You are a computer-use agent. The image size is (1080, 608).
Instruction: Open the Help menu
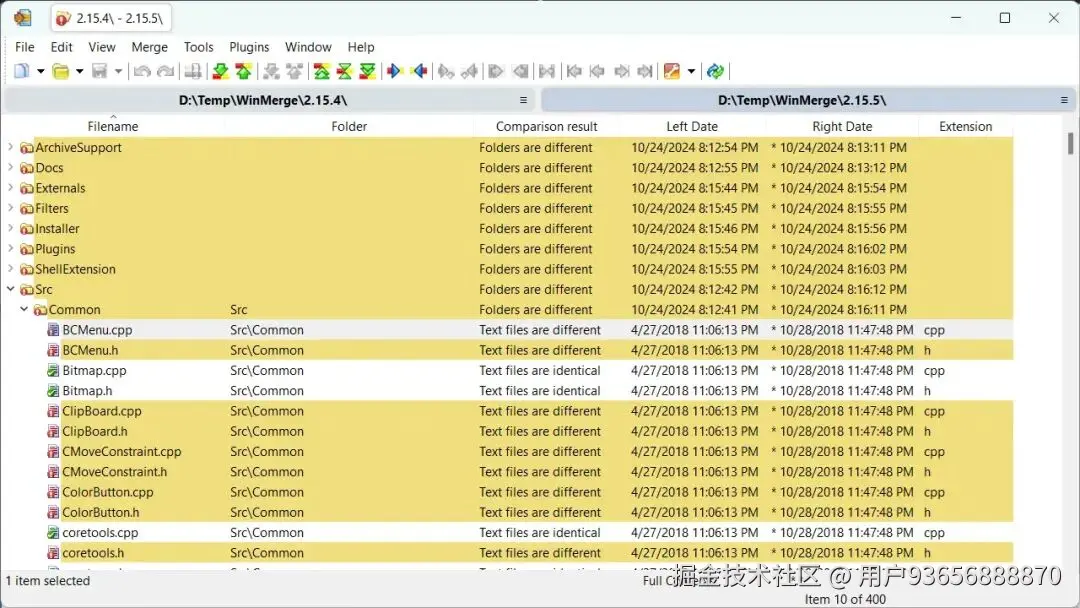(361, 47)
